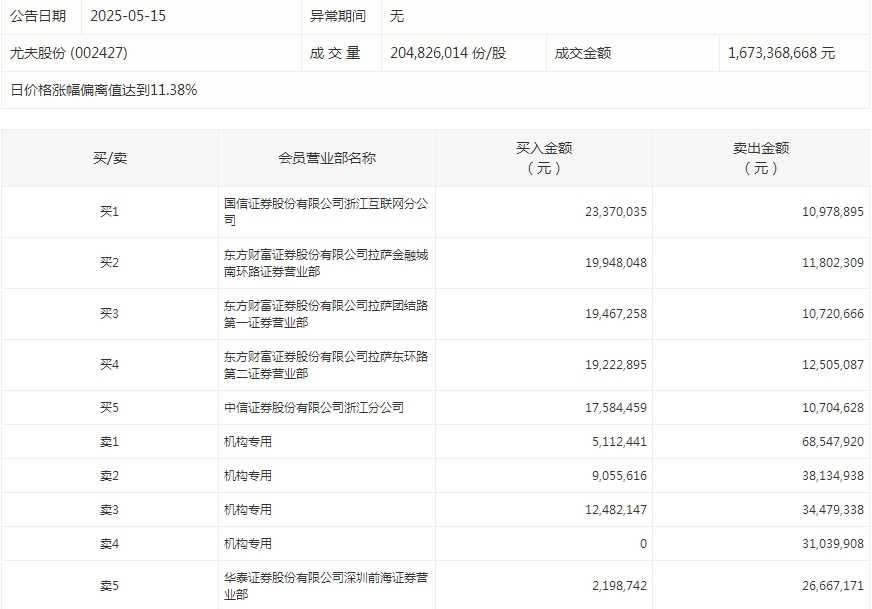Select the 卖2 row label
Screen dimensions: 872x609
click(110, 476)
